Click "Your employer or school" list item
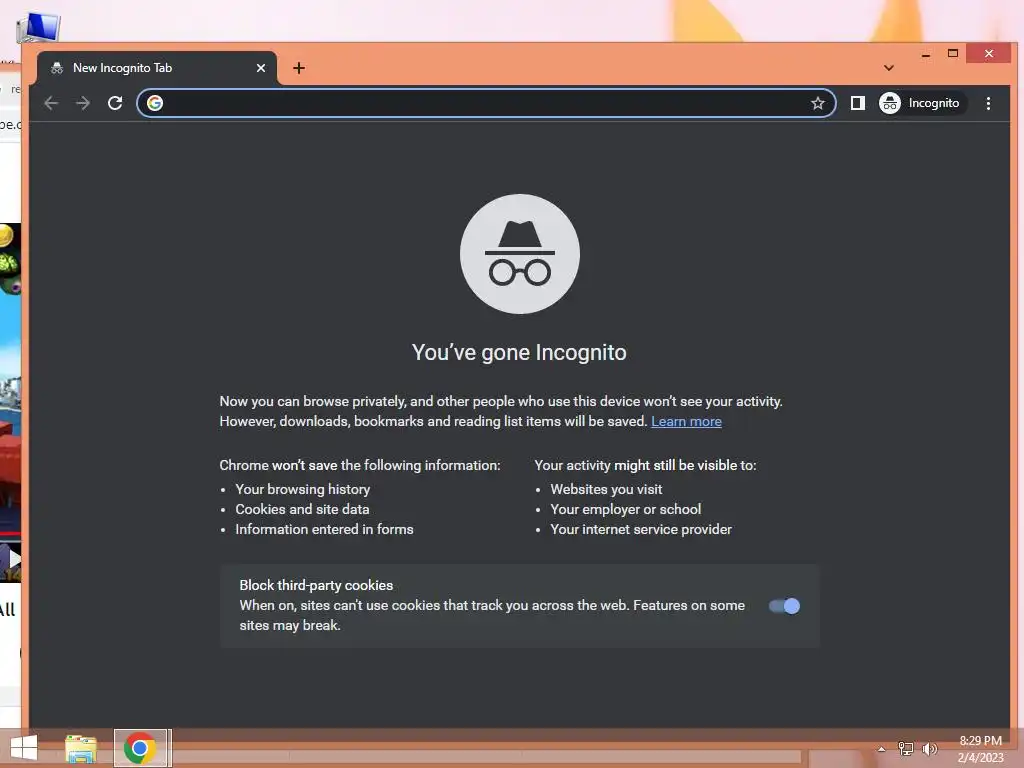 click(626, 509)
